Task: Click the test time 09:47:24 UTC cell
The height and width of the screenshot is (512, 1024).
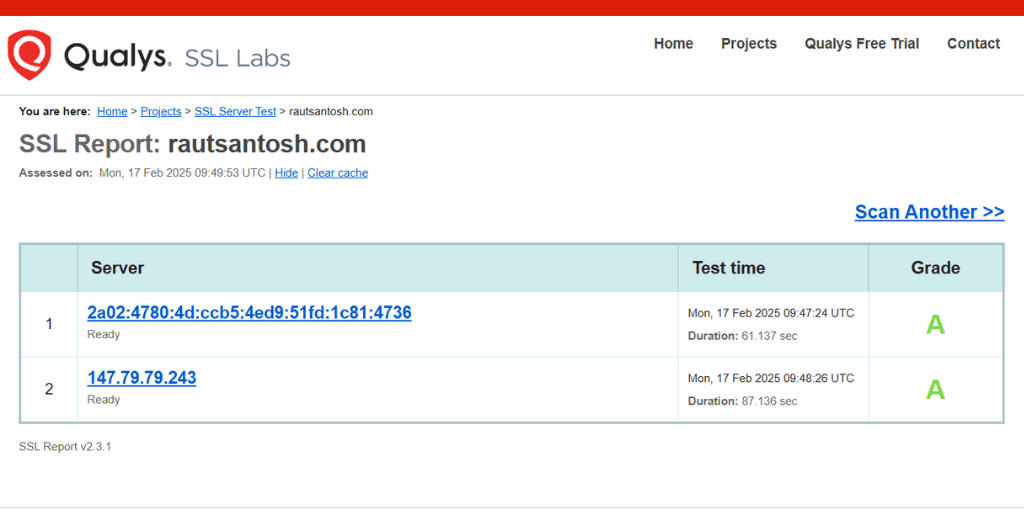Action: [x=771, y=313]
